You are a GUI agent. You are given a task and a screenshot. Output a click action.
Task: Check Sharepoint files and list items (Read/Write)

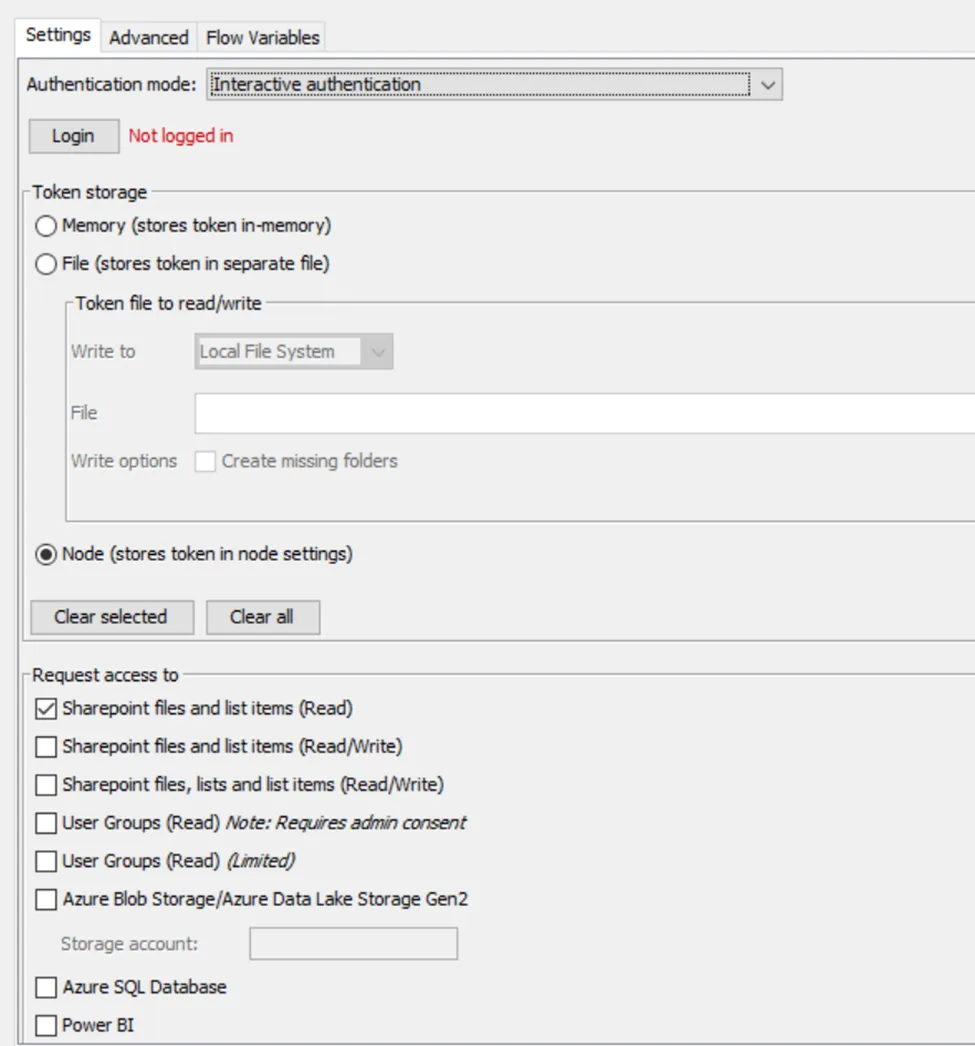pyautogui.click(x=46, y=747)
